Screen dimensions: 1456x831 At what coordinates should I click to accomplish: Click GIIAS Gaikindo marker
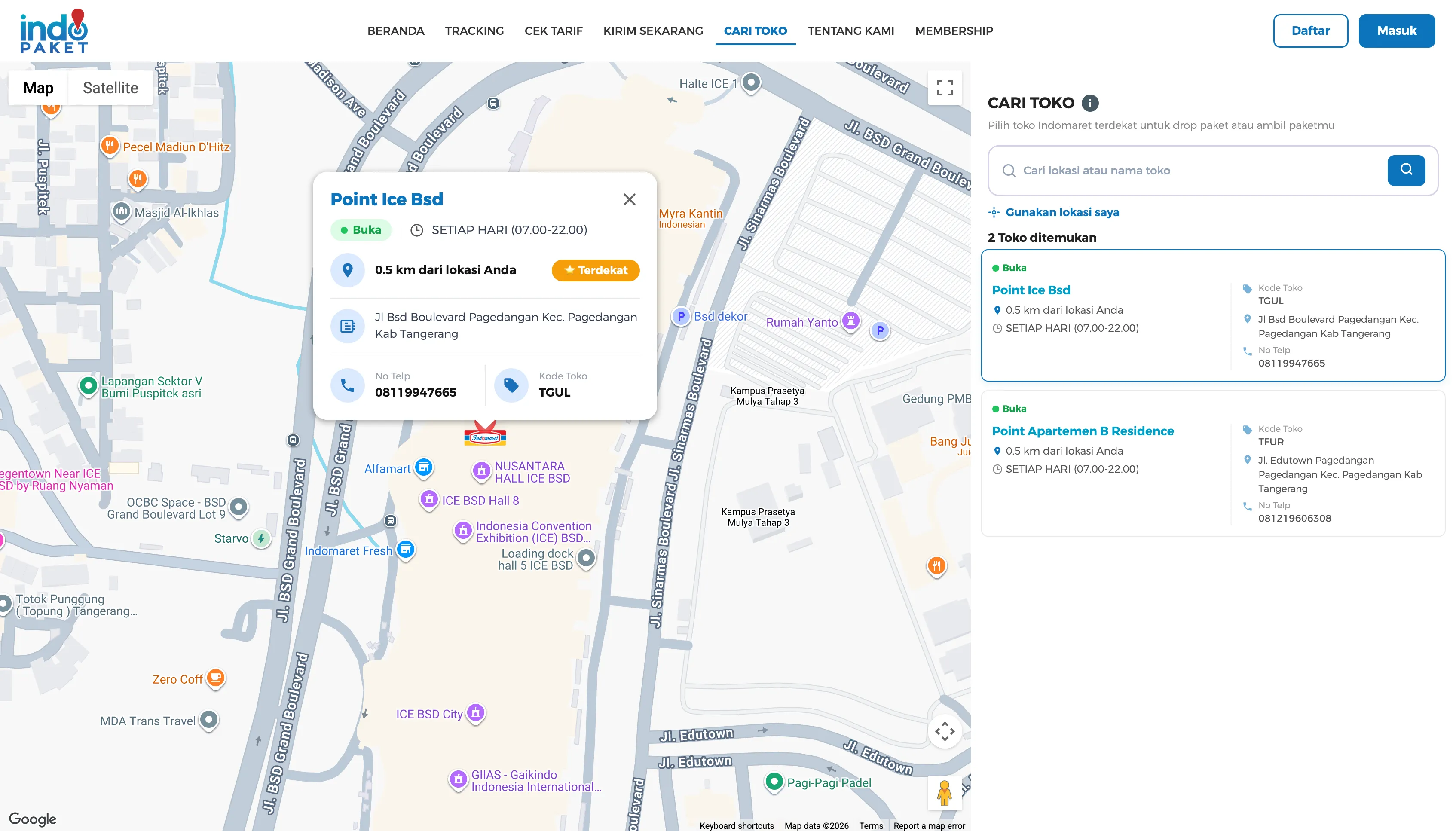(x=458, y=779)
